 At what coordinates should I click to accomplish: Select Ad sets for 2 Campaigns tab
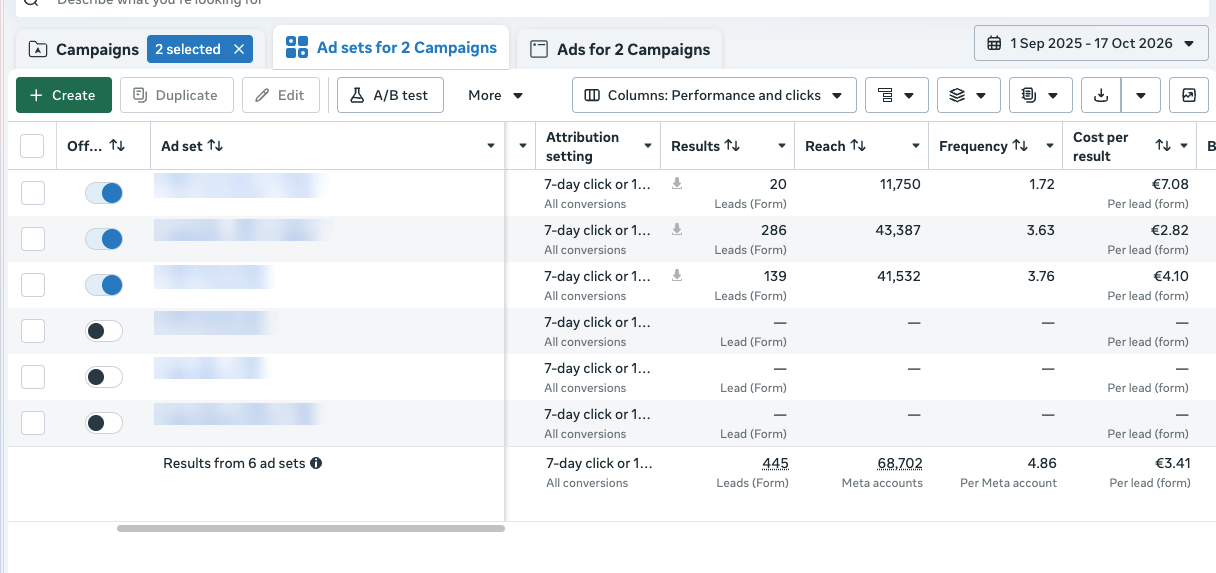tap(391, 48)
